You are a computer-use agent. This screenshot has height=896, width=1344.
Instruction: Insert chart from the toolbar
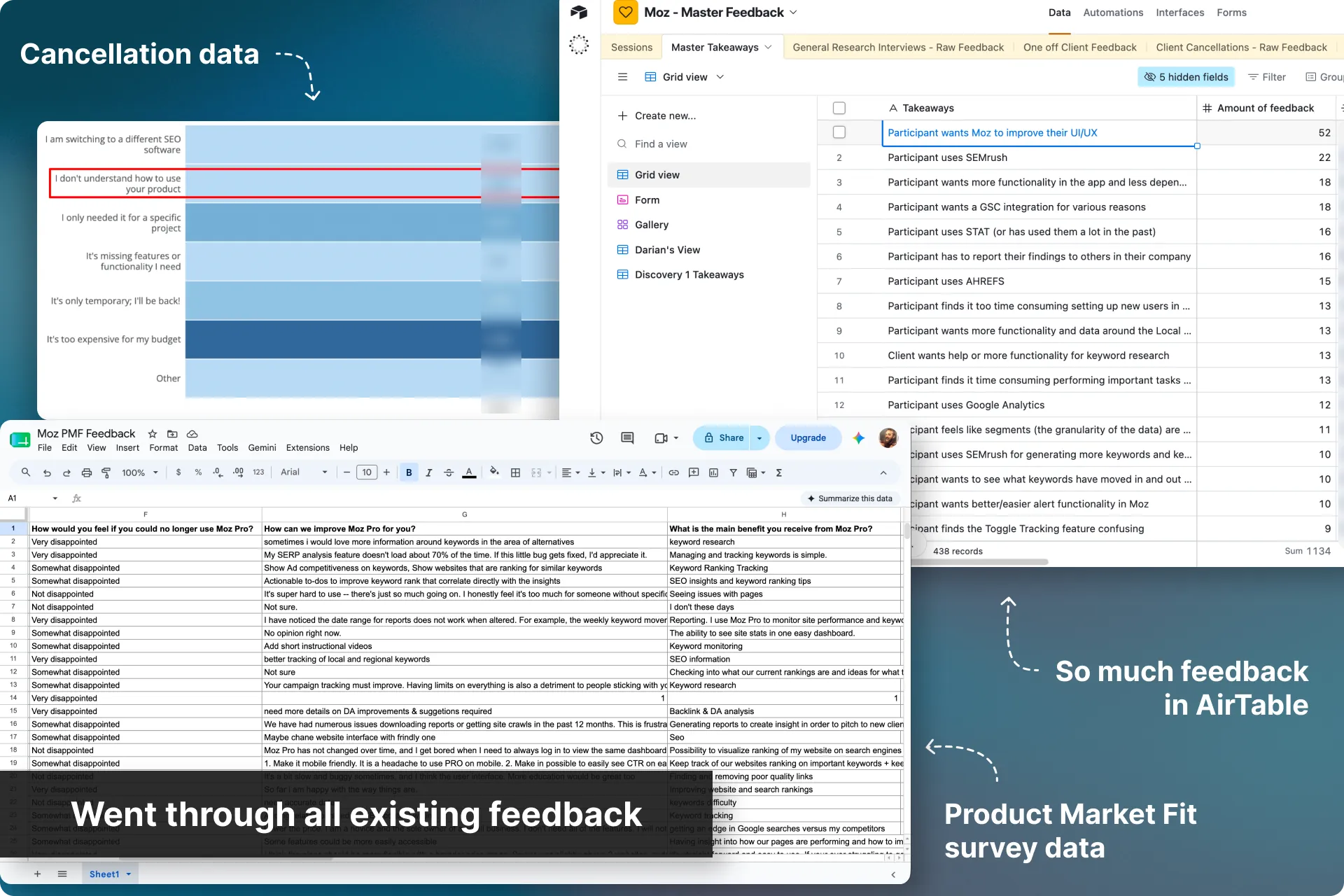pos(713,472)
